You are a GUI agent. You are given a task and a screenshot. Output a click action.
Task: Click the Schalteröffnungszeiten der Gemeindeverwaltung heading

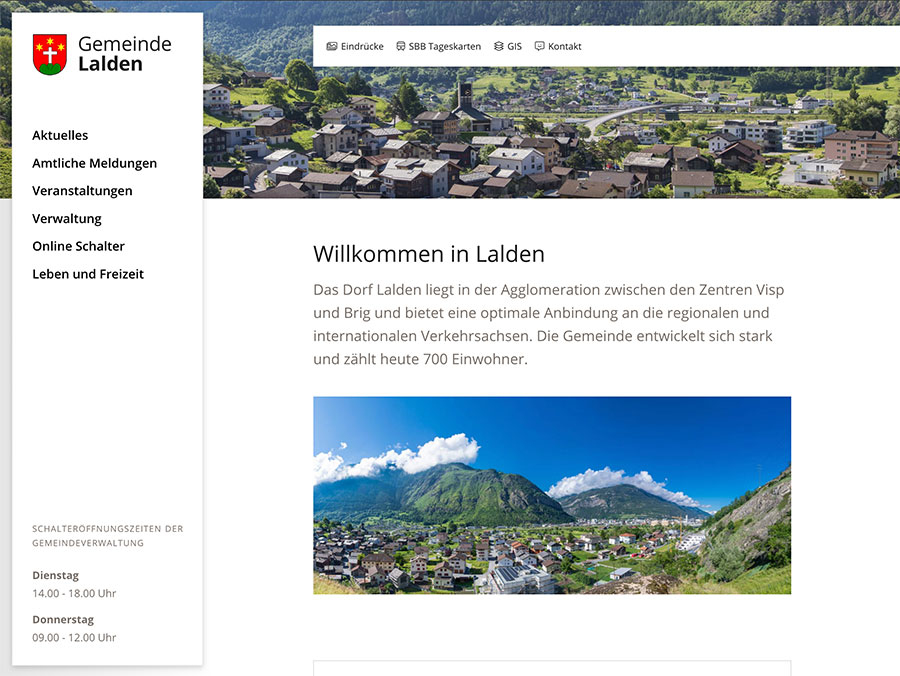[x=108, y=536]
